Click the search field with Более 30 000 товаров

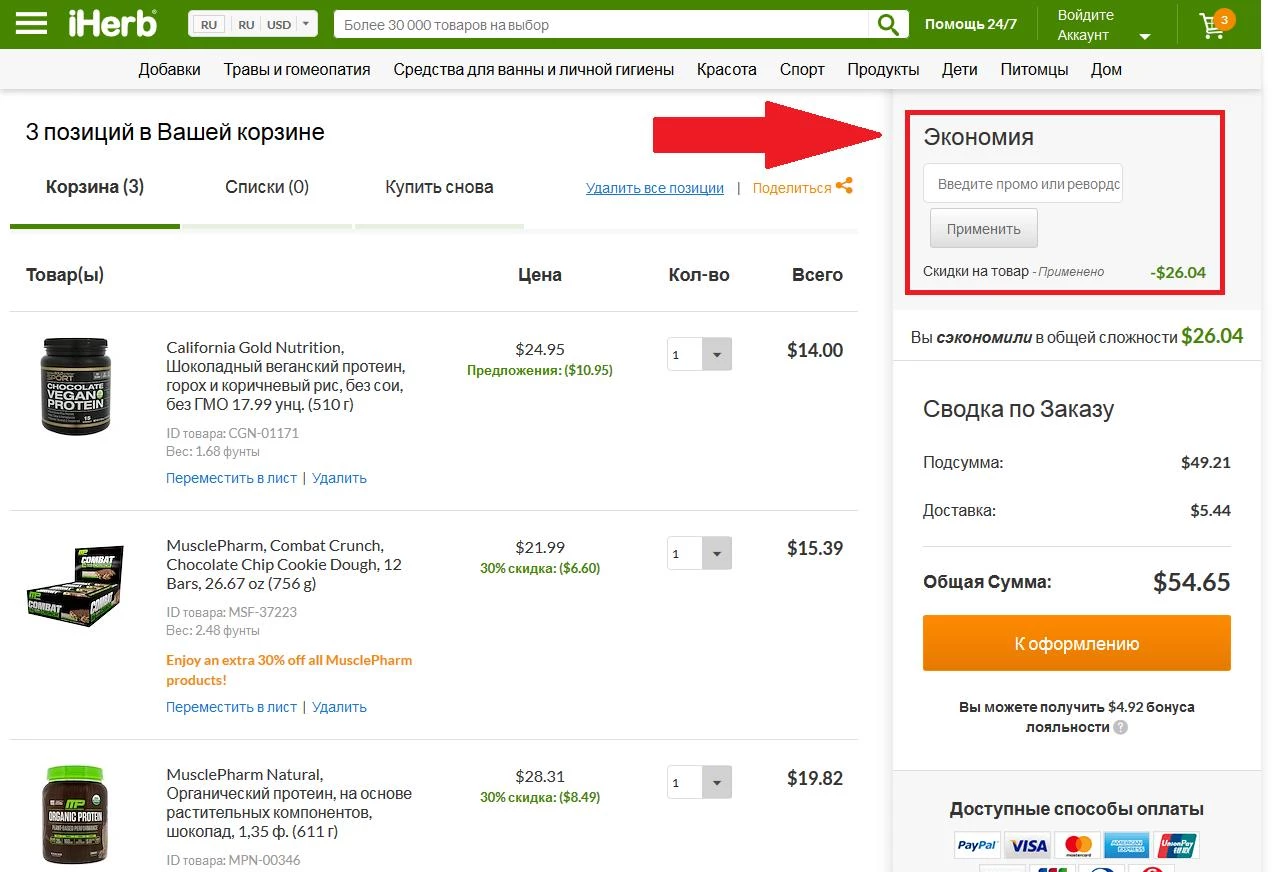point(601,24)
